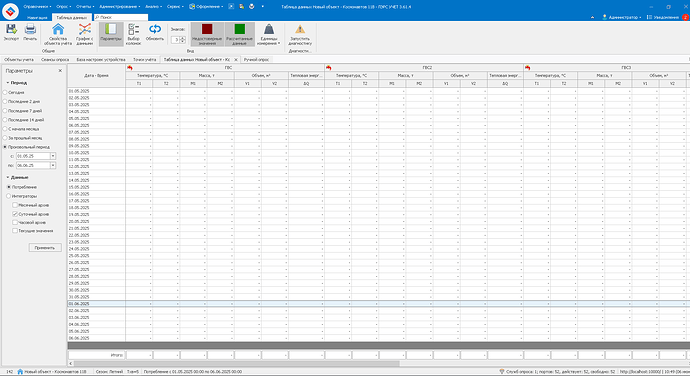The width and height of the screenshot is (690, 376).
Task: Open the Отчеты menu
Action: click(85, 7)
